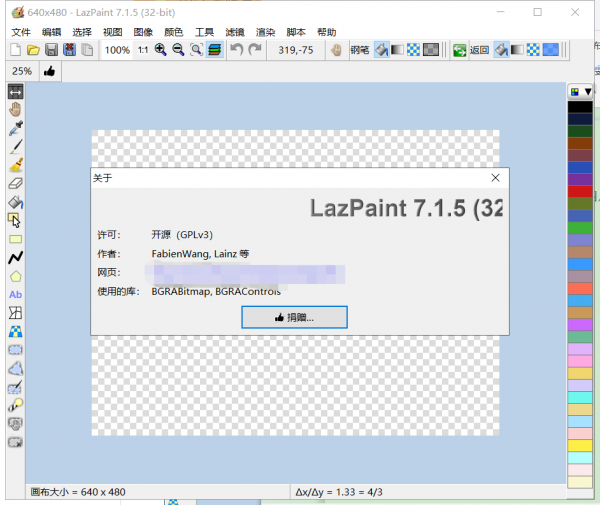Pick the black palette swatch
Image resolution: width=600 pixels, height=505 pixels.
pyautogui.click(x=580, y=107)
